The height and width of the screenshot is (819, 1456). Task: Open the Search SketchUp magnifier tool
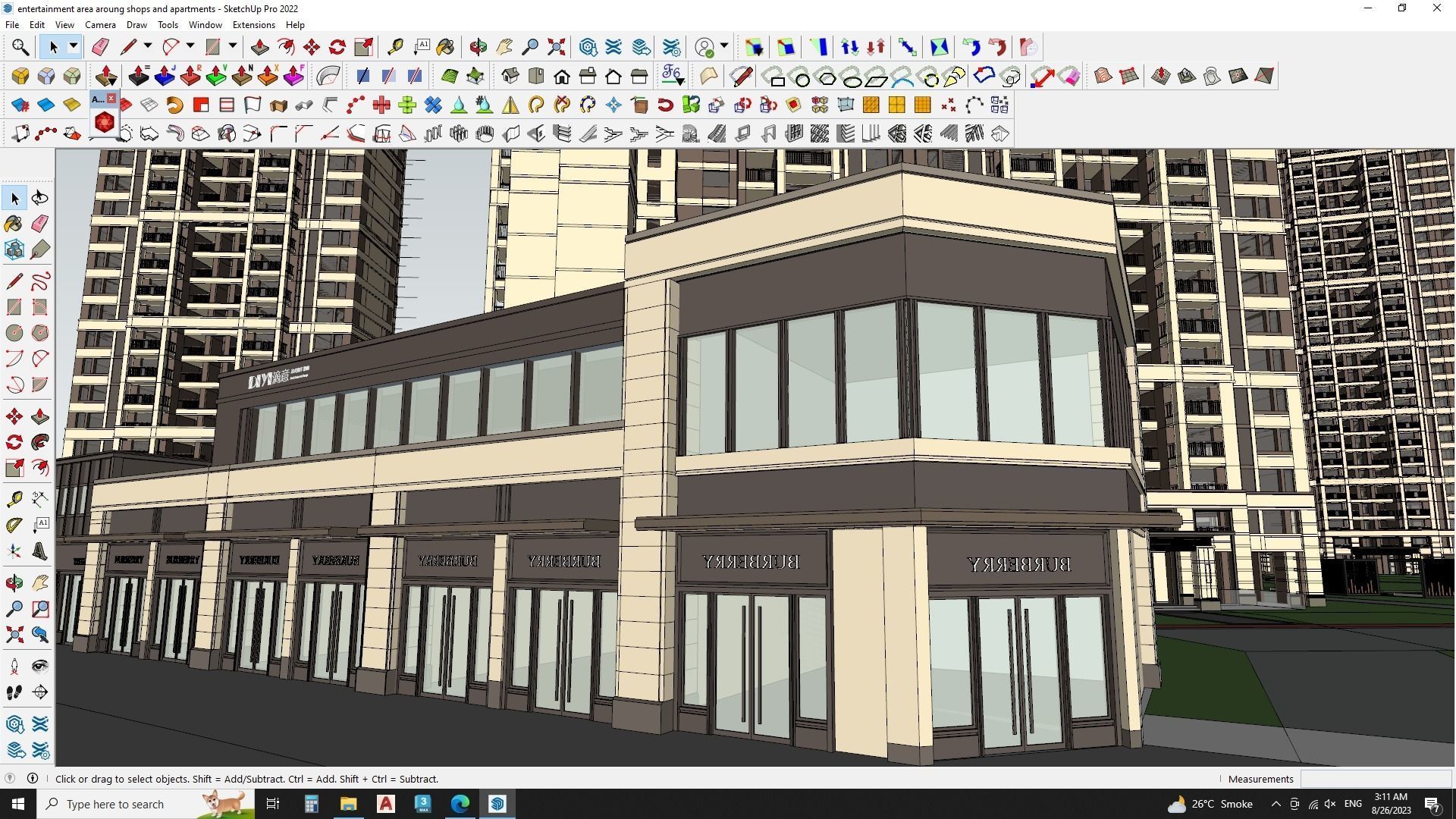pyautogui.click(x=20, y=48)
